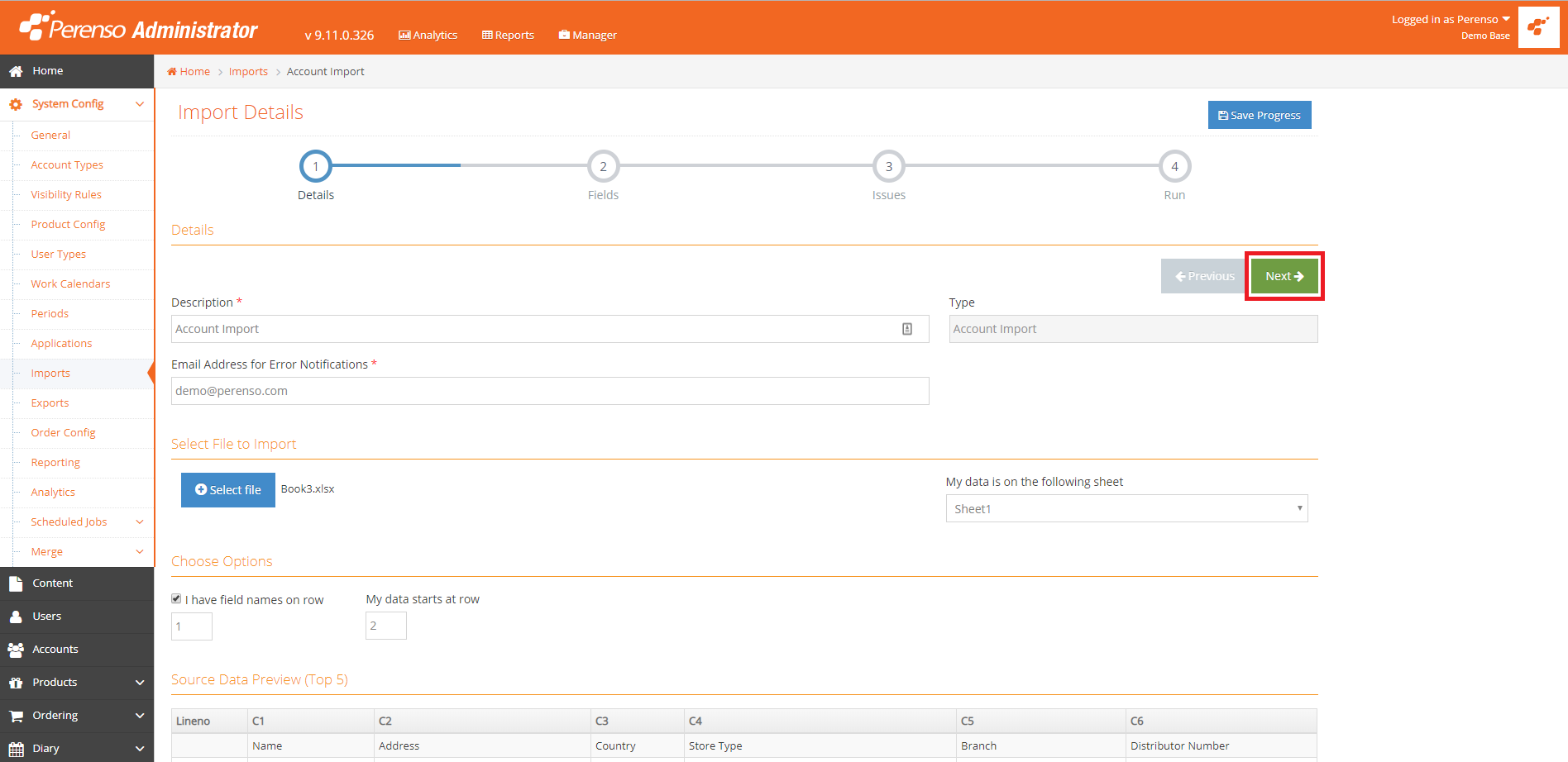
Task: Expand the Products menu chevron
Action: [x=140, y=683]
